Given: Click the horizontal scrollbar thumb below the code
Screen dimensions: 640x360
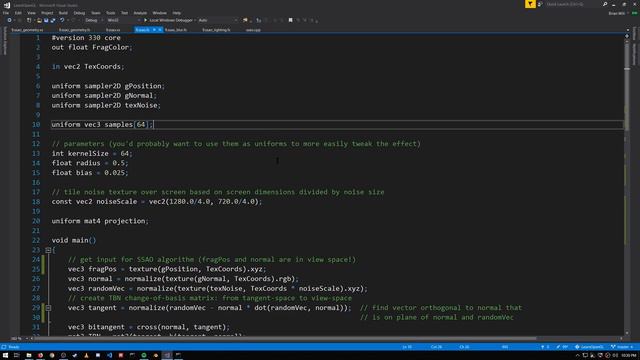Looking at the screenshot, I should click(286, 338).
